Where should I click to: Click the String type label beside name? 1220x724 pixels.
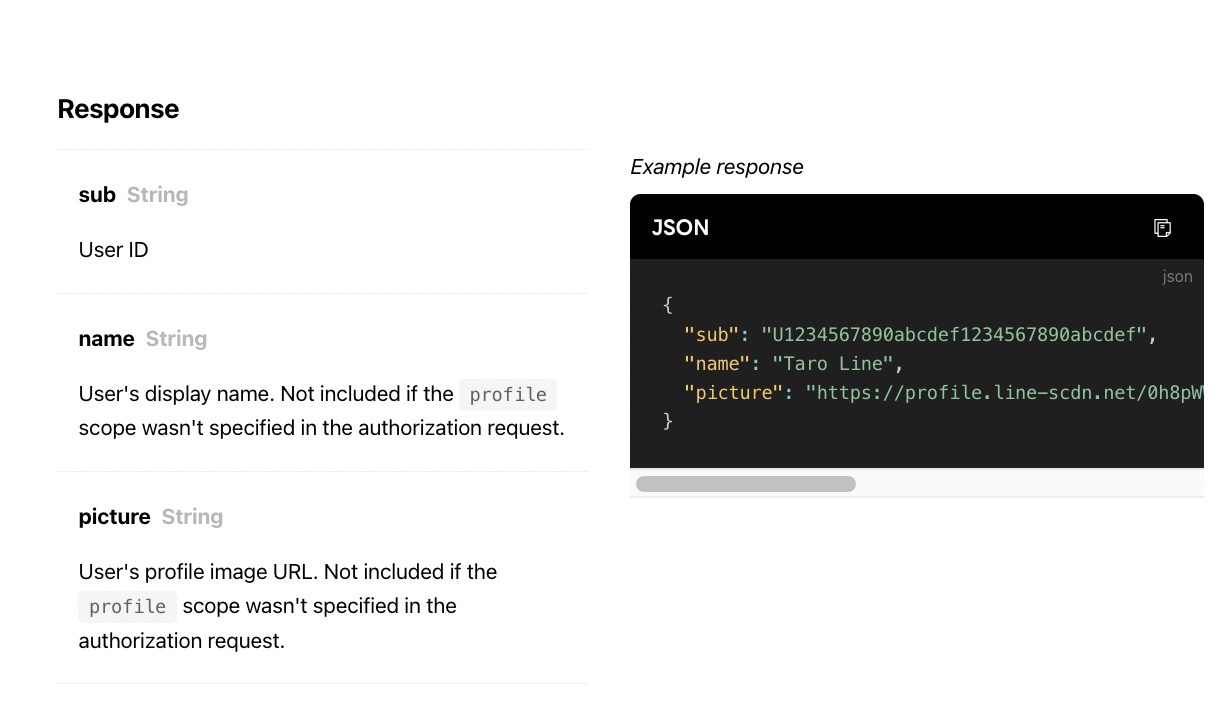point(176,339)
